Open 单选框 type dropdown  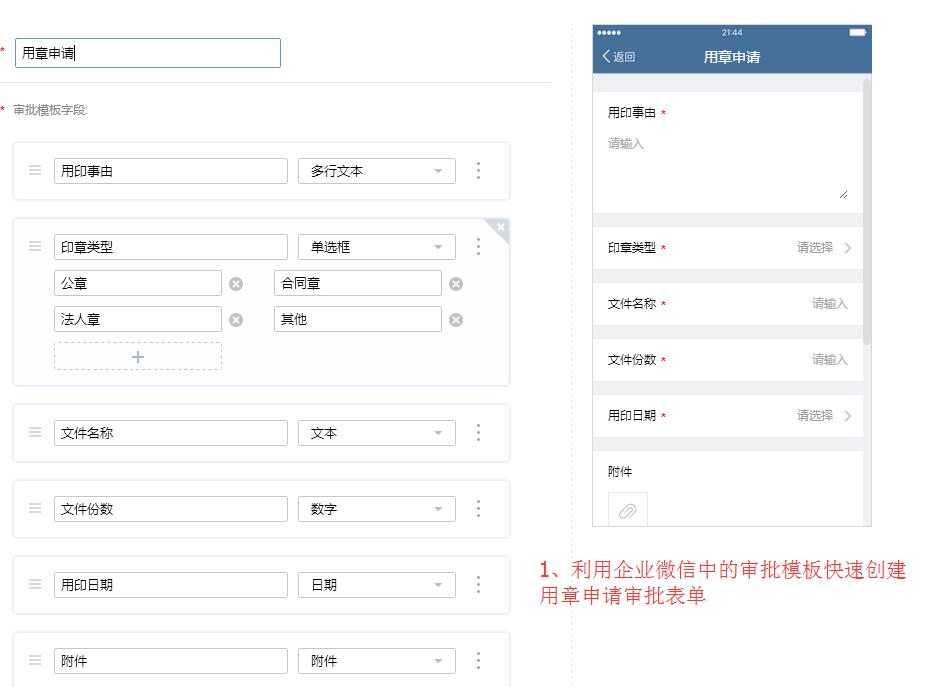coord(376,247)
